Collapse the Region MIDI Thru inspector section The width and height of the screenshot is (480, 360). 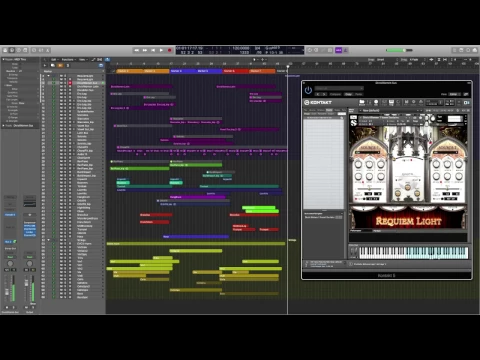point(3,60)
